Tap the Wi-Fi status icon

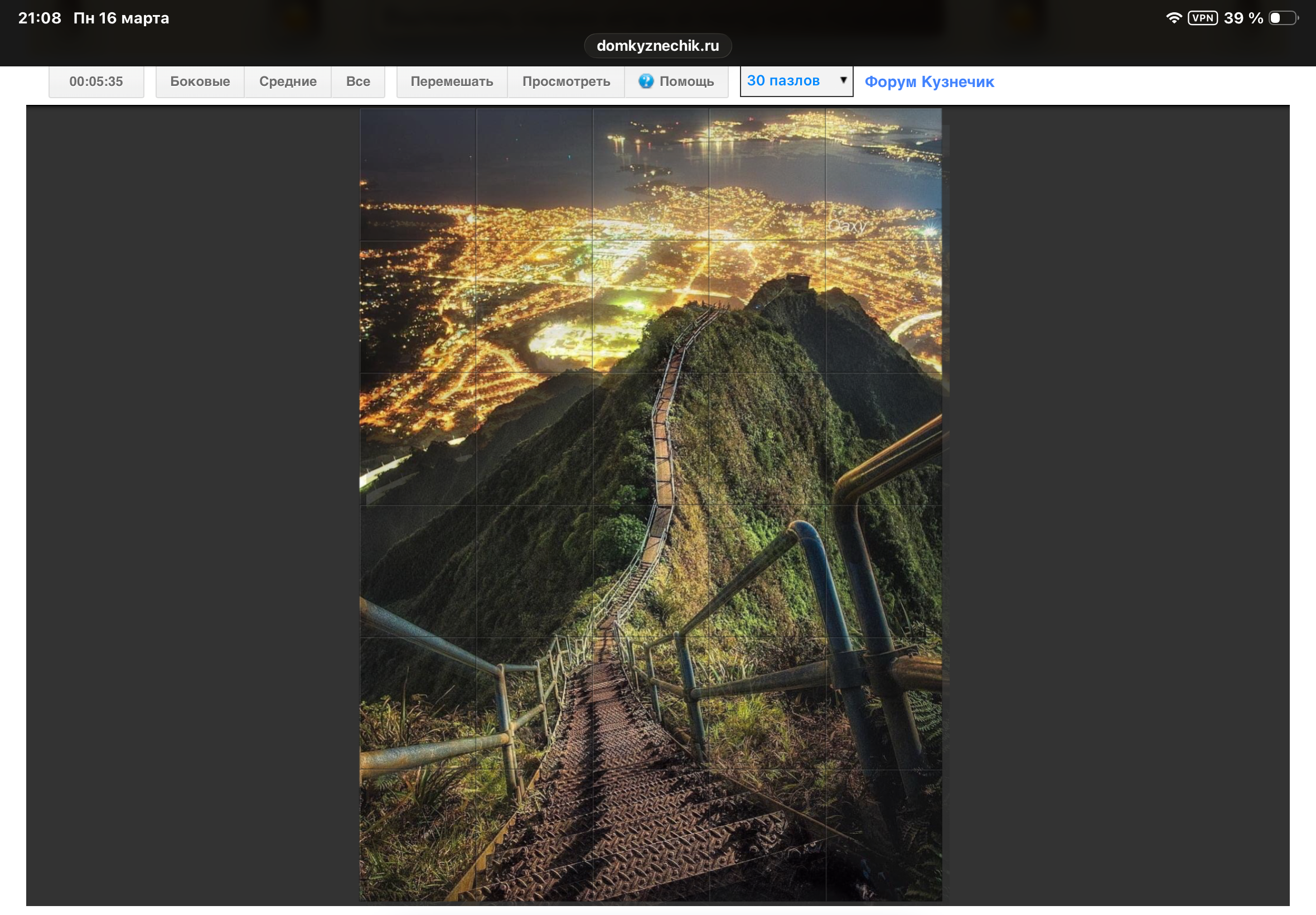click(1173, 18)
